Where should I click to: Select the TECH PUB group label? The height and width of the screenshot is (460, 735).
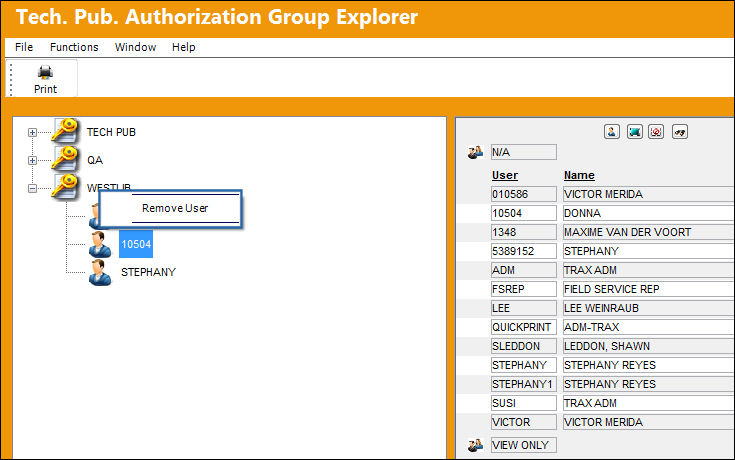(x=111, y=133)
